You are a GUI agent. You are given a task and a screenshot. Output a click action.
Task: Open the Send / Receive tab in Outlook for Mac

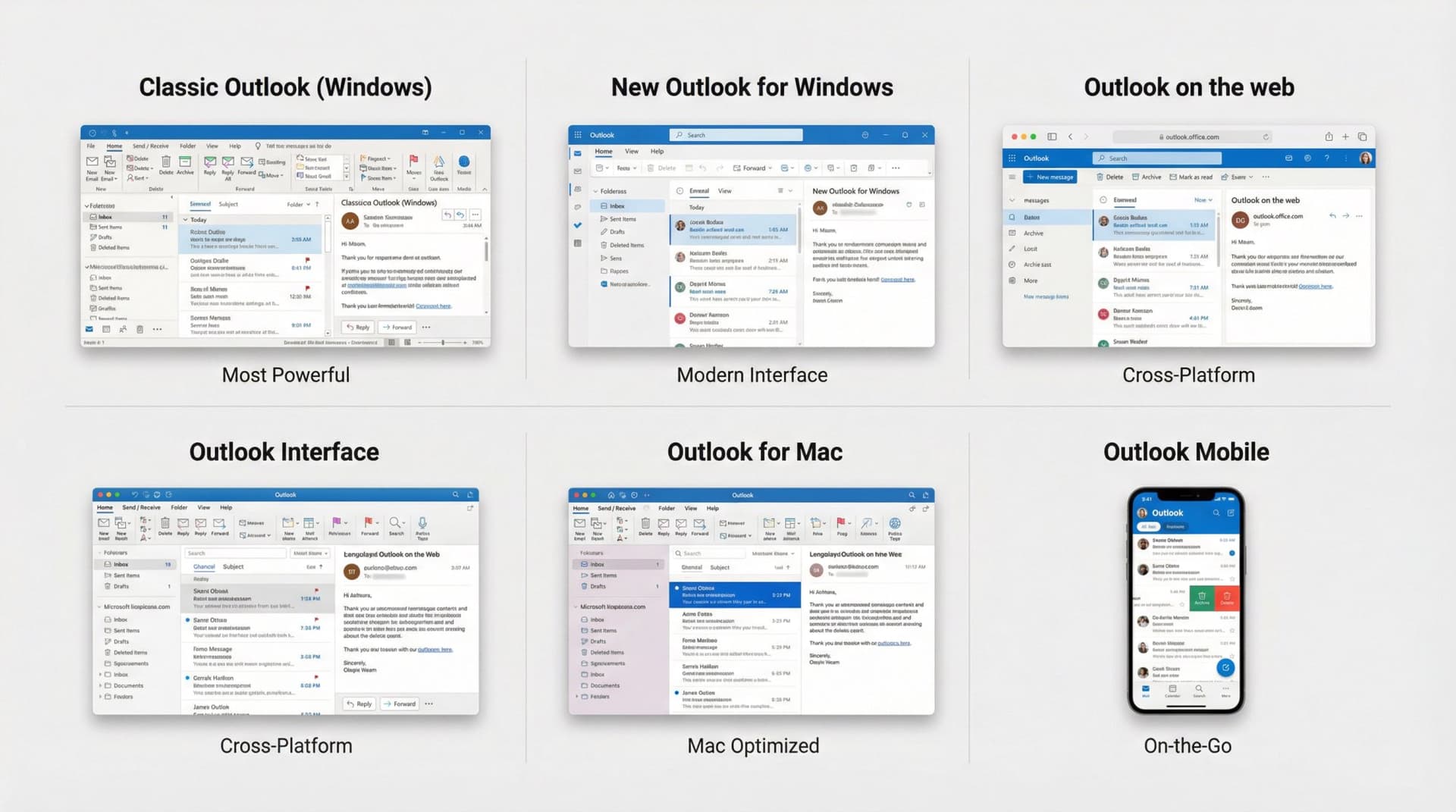click(x=617, y=508)
